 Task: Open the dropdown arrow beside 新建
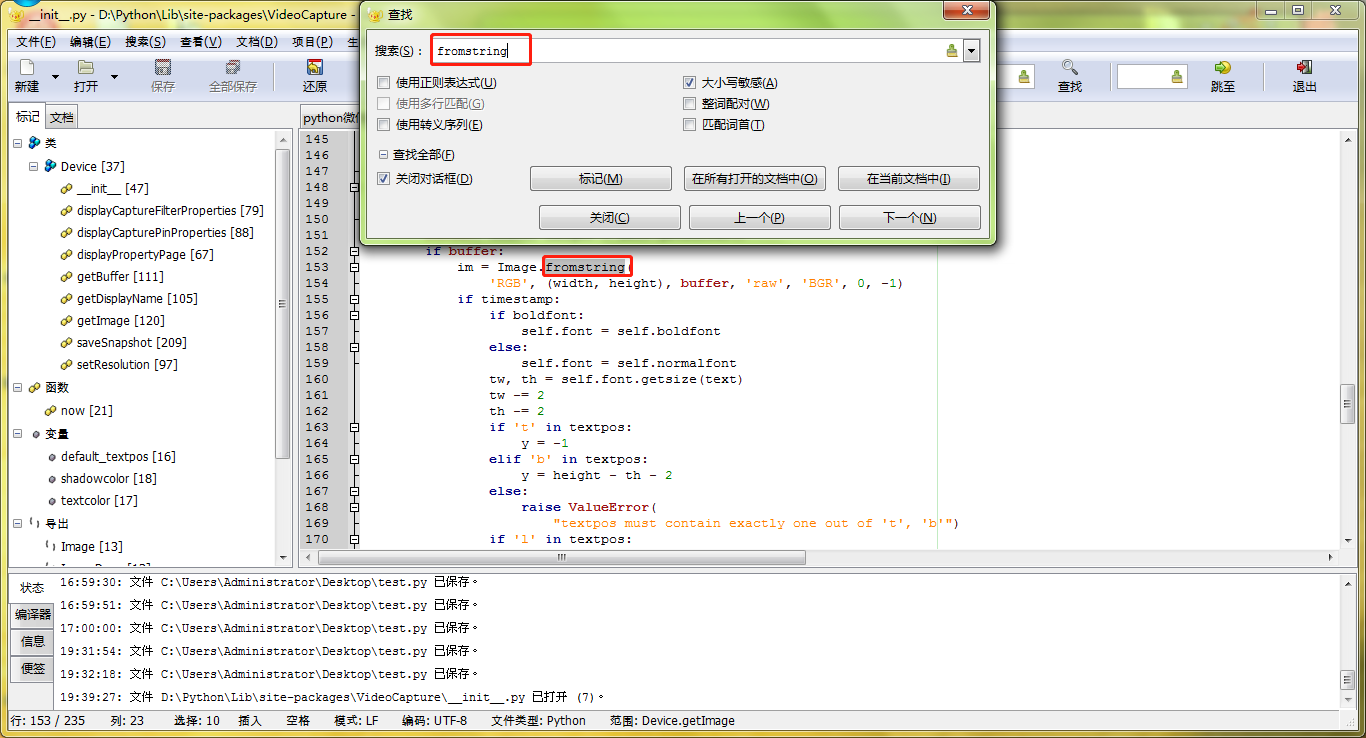pyautogui.click(x=55, y=77)
